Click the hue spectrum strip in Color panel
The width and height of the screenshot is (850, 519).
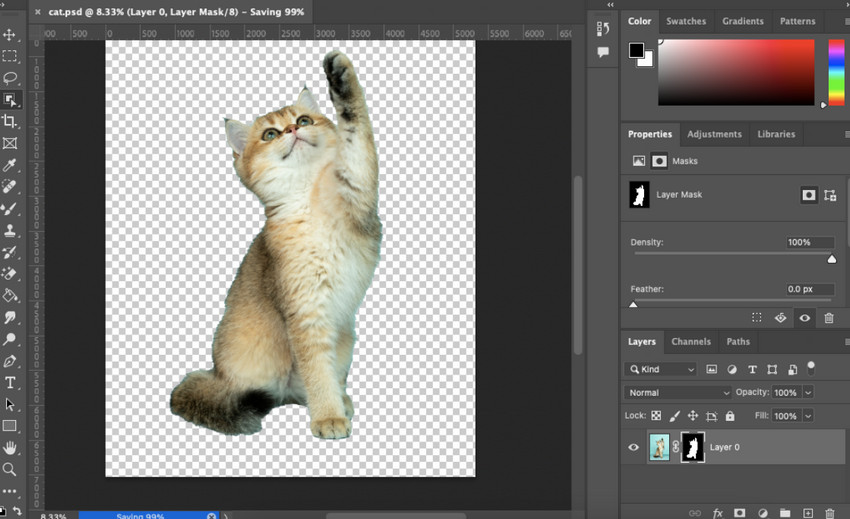click(x=836, y=73)
